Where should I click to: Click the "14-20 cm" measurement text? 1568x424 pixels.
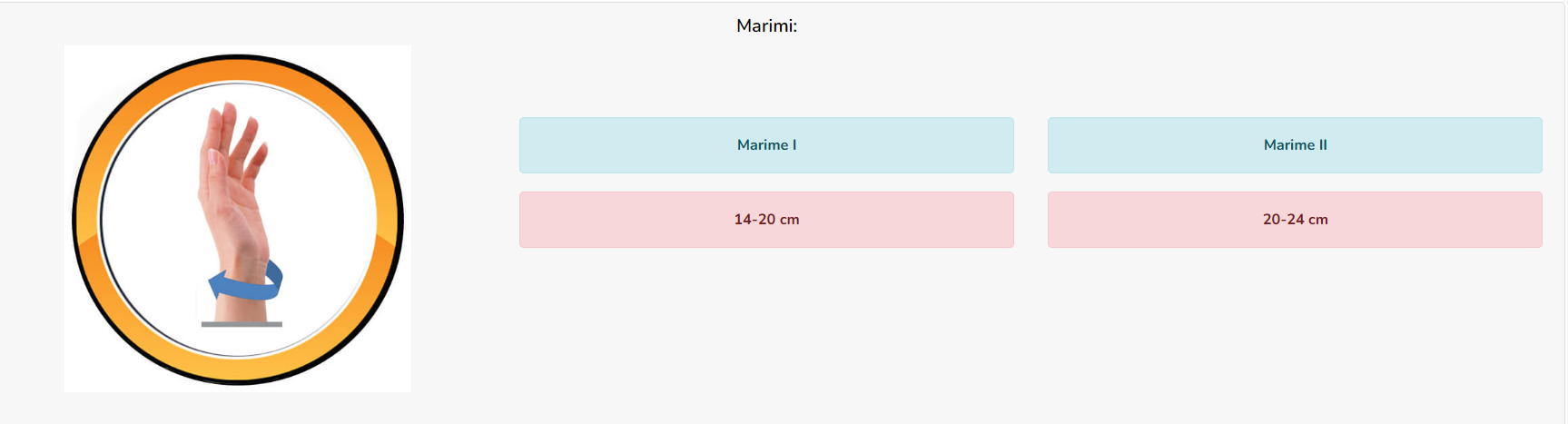(766, 220)
